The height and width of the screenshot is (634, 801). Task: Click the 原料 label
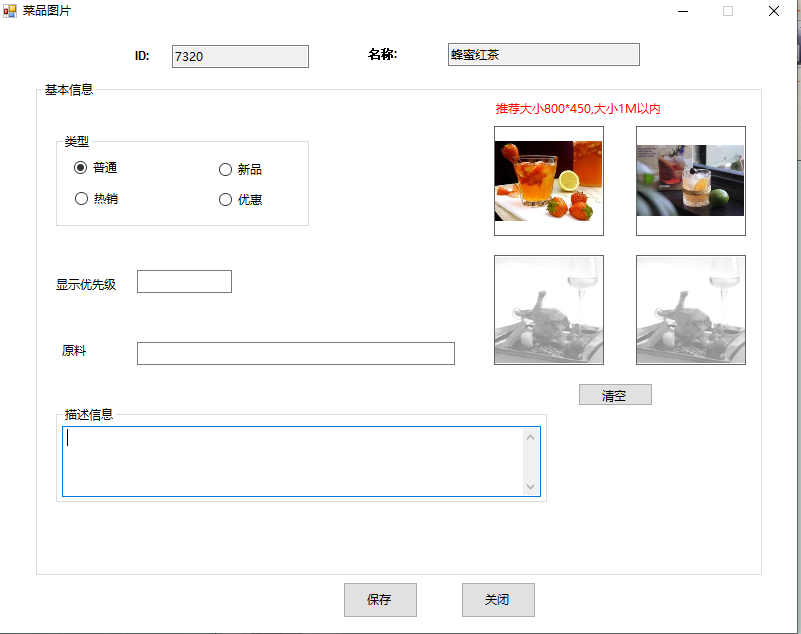pos(74,350)
